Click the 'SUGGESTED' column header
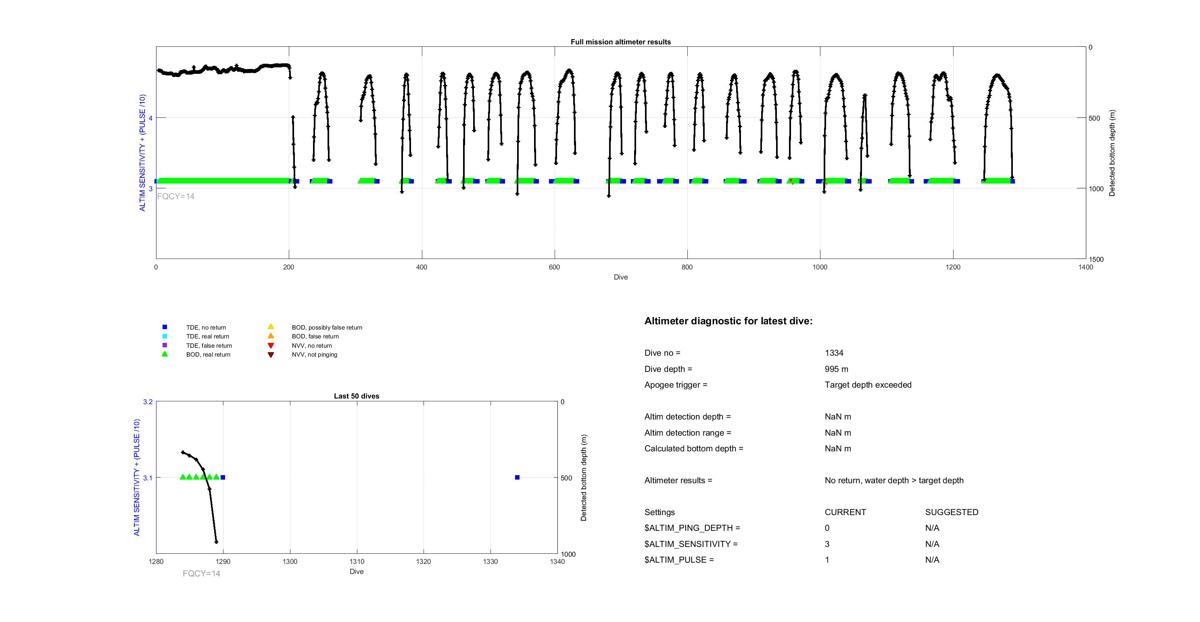Viewport: 1200px width, 622px height. point(952,512)
